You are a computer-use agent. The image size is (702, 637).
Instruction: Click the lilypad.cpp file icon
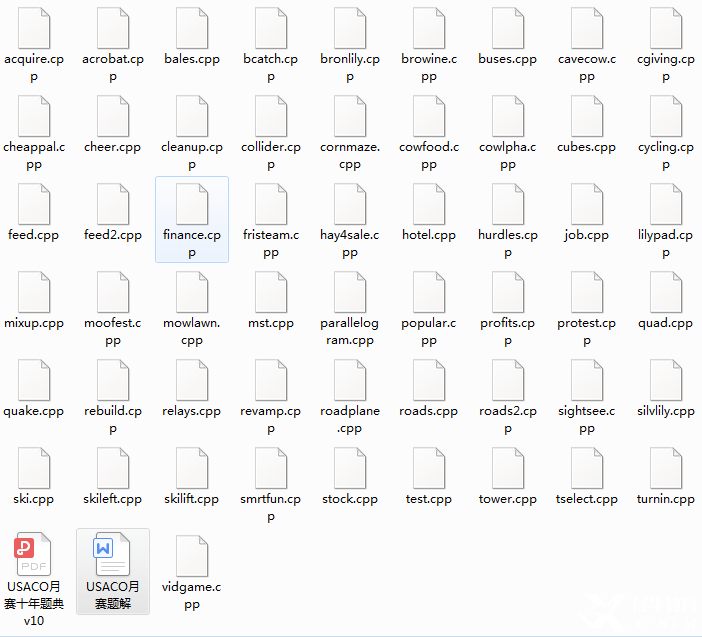pos(665,204)
